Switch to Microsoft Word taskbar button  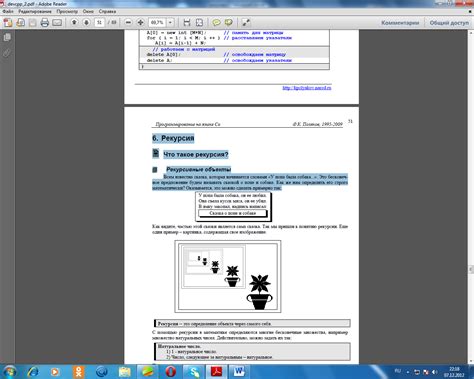pyautogui.click(x=239, y=372)
